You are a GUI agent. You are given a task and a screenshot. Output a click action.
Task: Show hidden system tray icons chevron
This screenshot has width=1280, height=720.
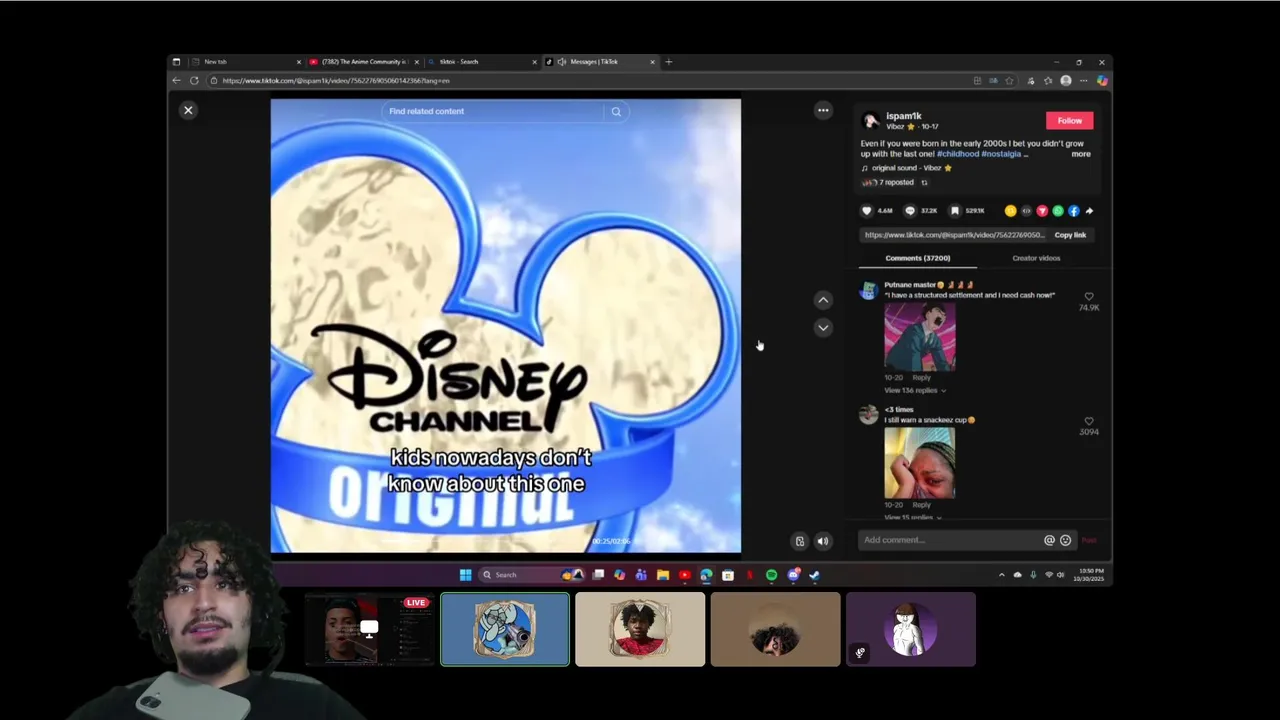1002,575
